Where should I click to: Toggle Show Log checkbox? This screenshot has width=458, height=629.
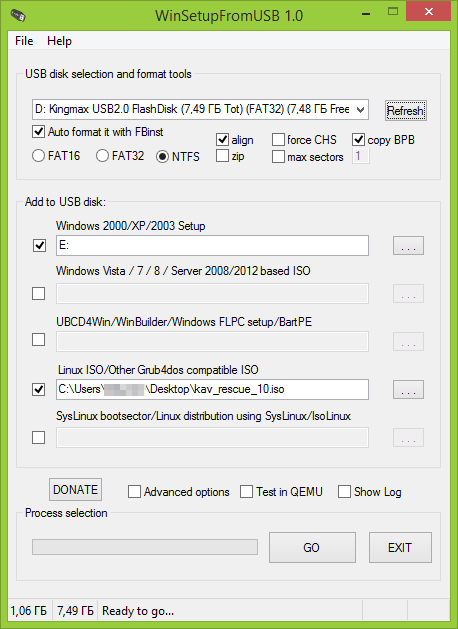tap(344, 491)
